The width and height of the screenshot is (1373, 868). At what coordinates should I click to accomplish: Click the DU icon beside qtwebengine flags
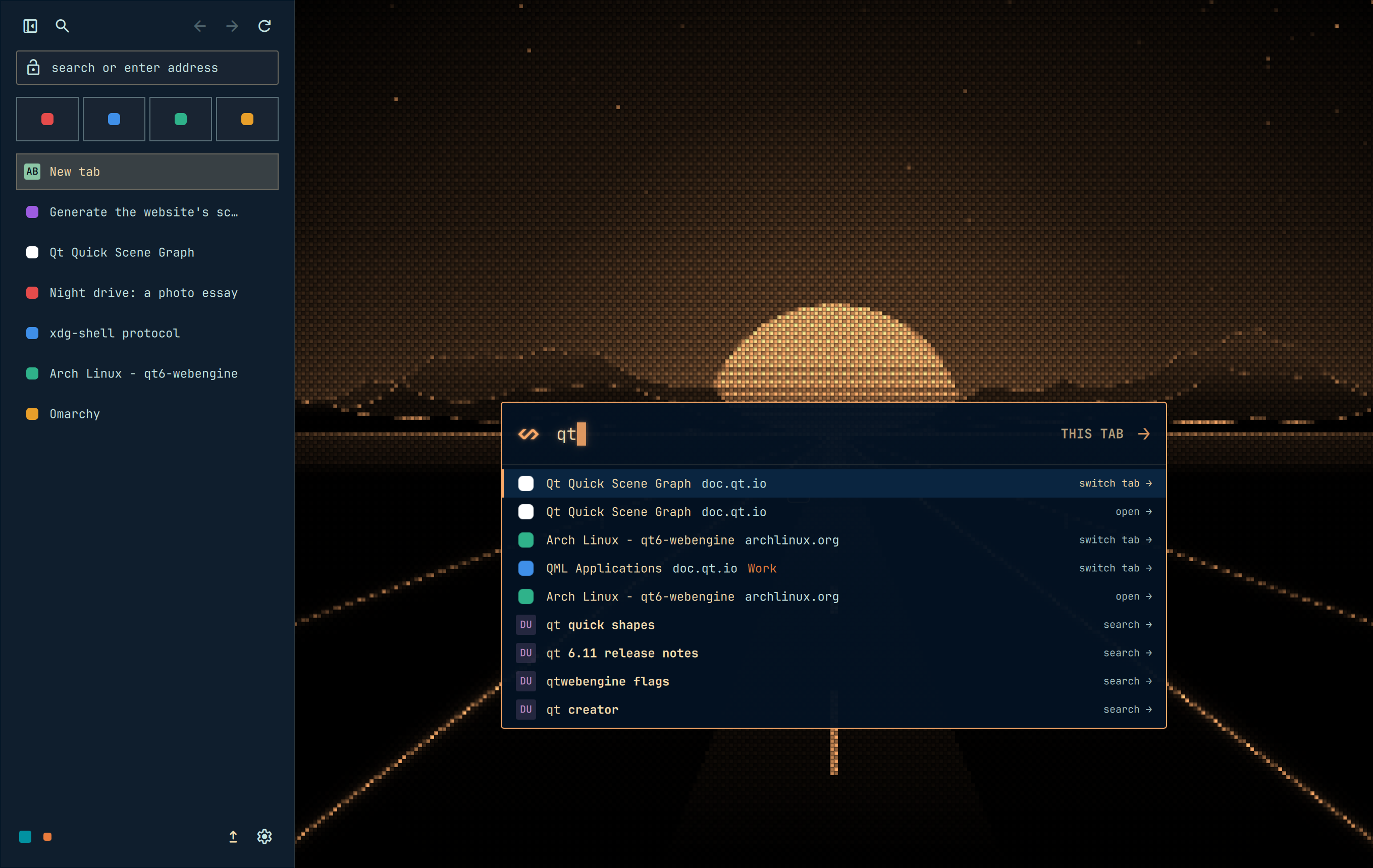click(525, 682)
